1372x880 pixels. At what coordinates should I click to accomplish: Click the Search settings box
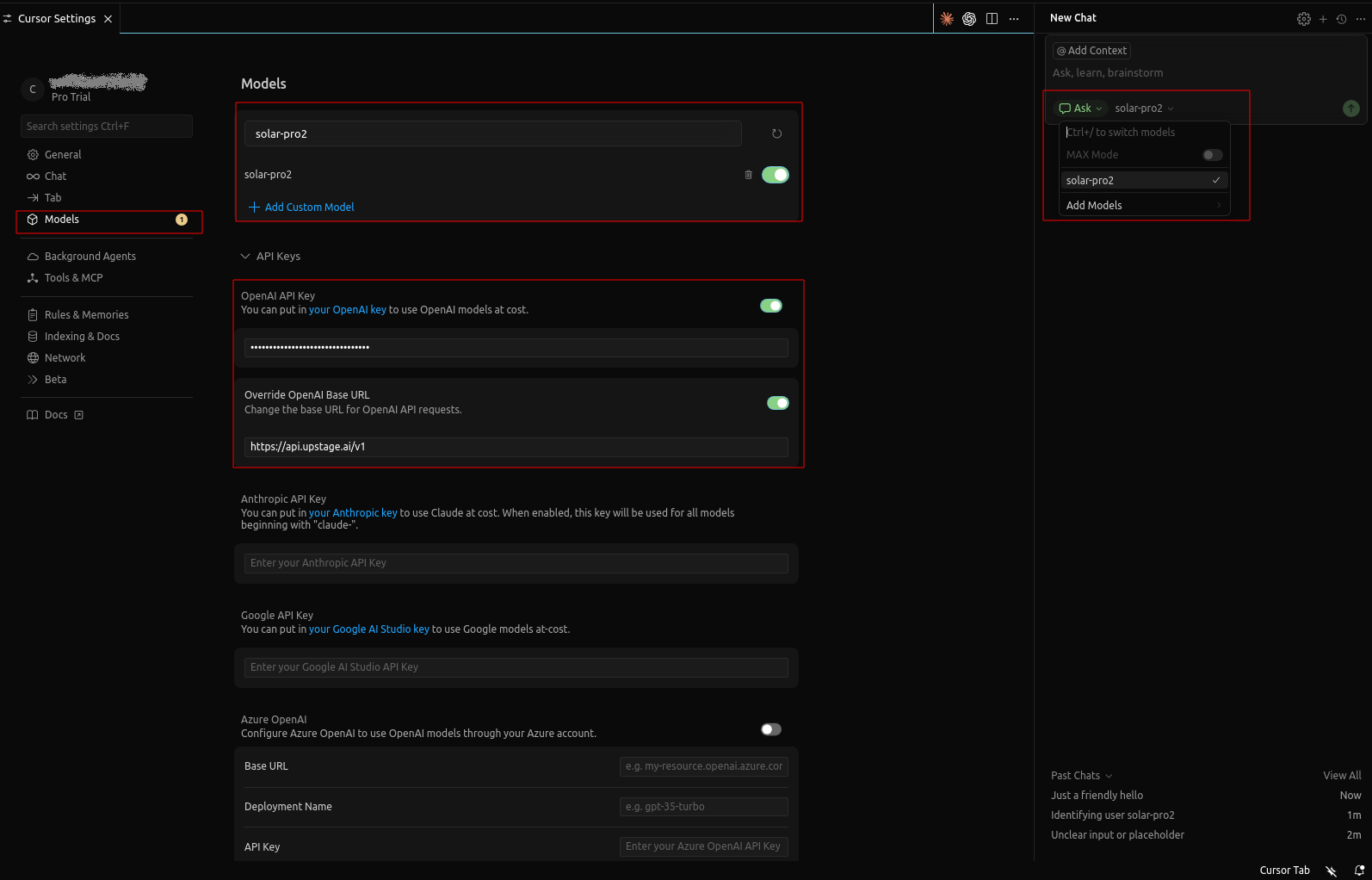107,126
